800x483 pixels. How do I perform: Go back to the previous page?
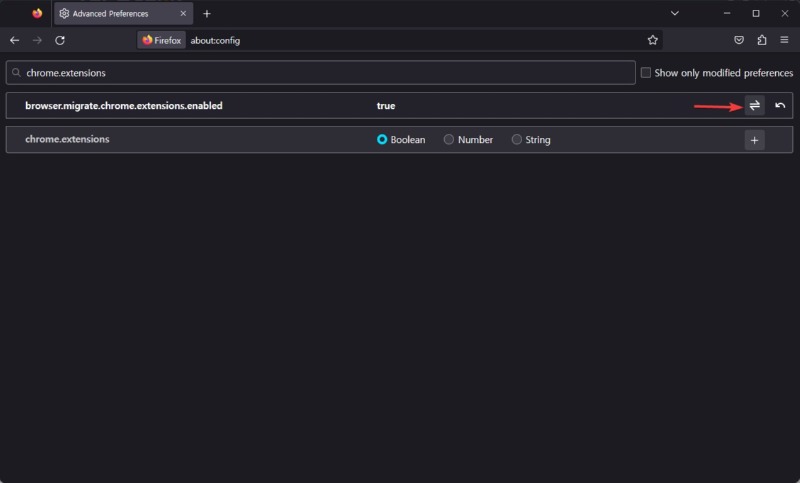[x=14, y=40]
